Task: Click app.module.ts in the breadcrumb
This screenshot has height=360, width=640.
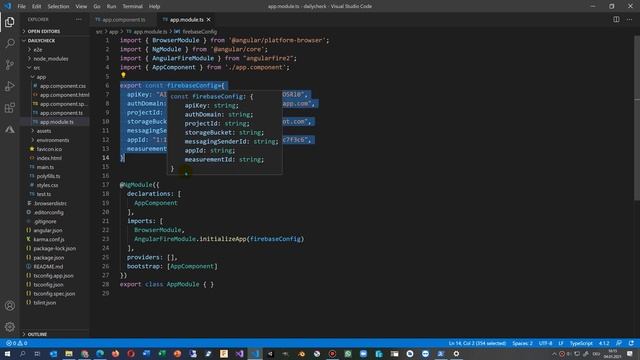Action: tap(150, 31)
